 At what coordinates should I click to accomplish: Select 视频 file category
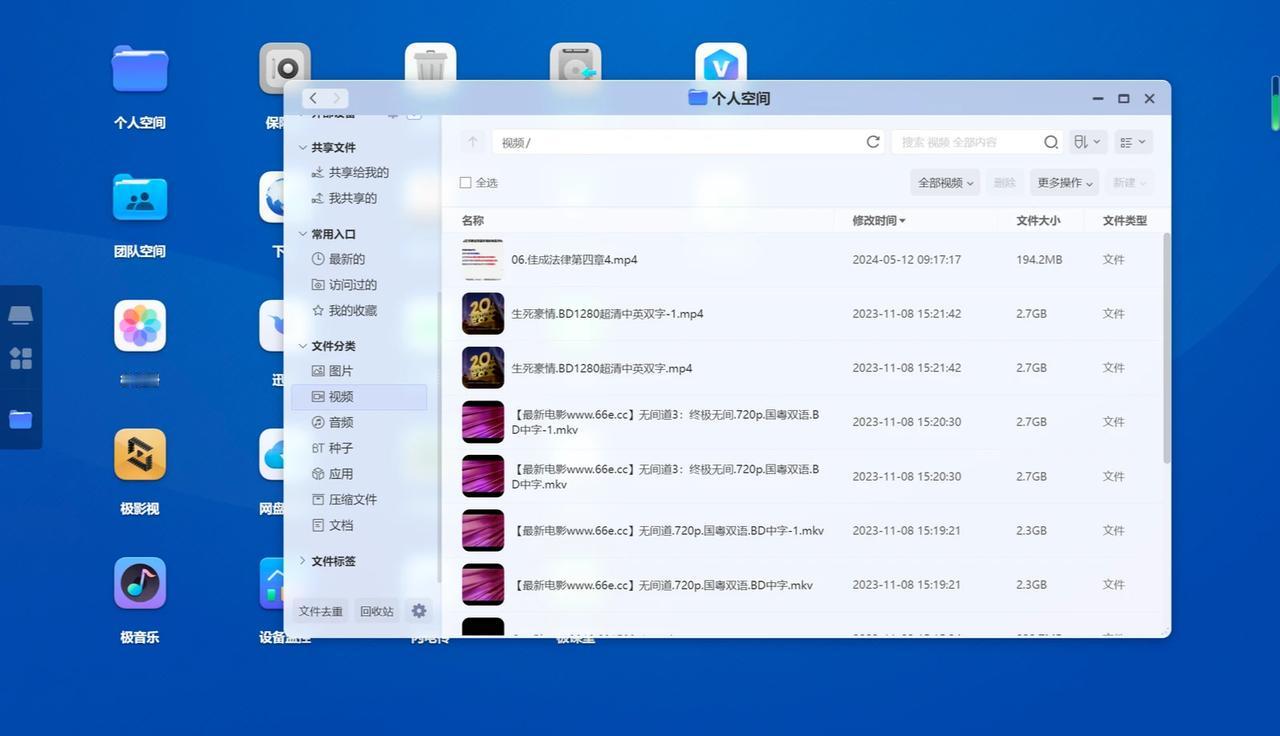359,397
